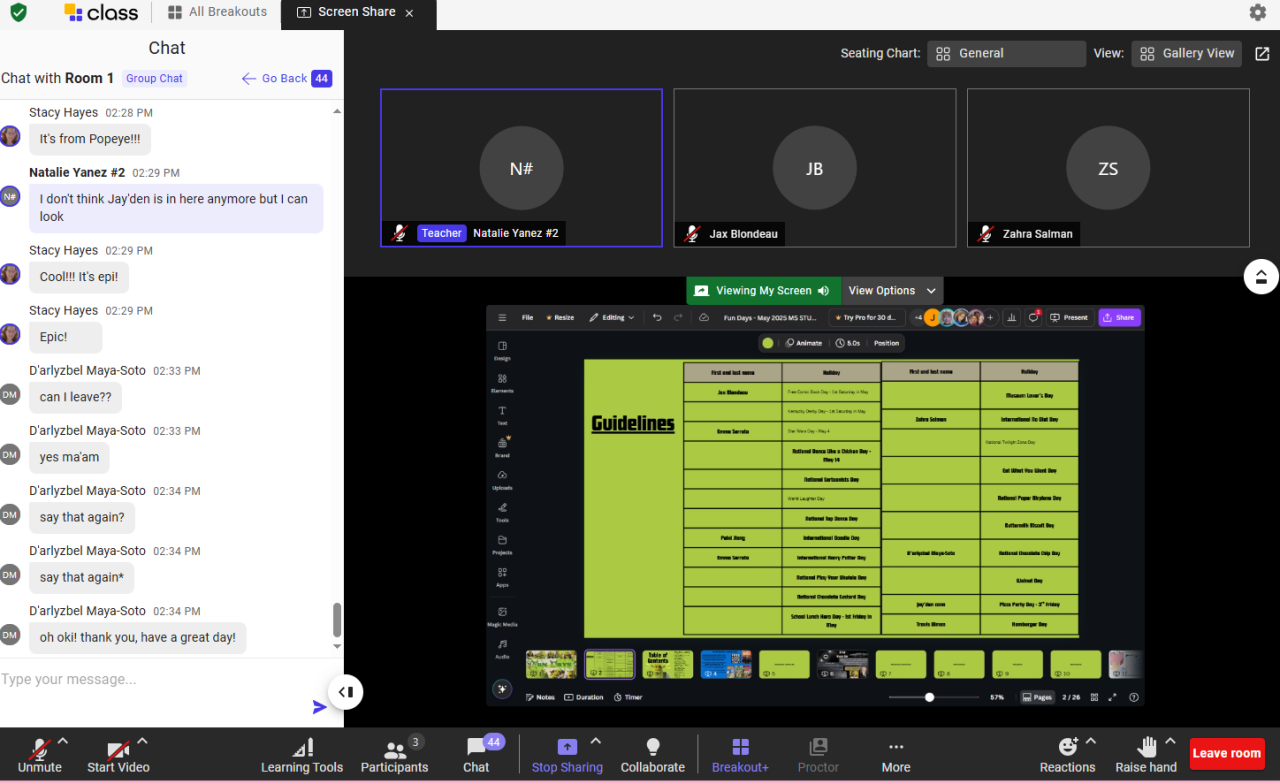Switch to the All Breakouts tab
1280x784 pixels.
[217, 13]
